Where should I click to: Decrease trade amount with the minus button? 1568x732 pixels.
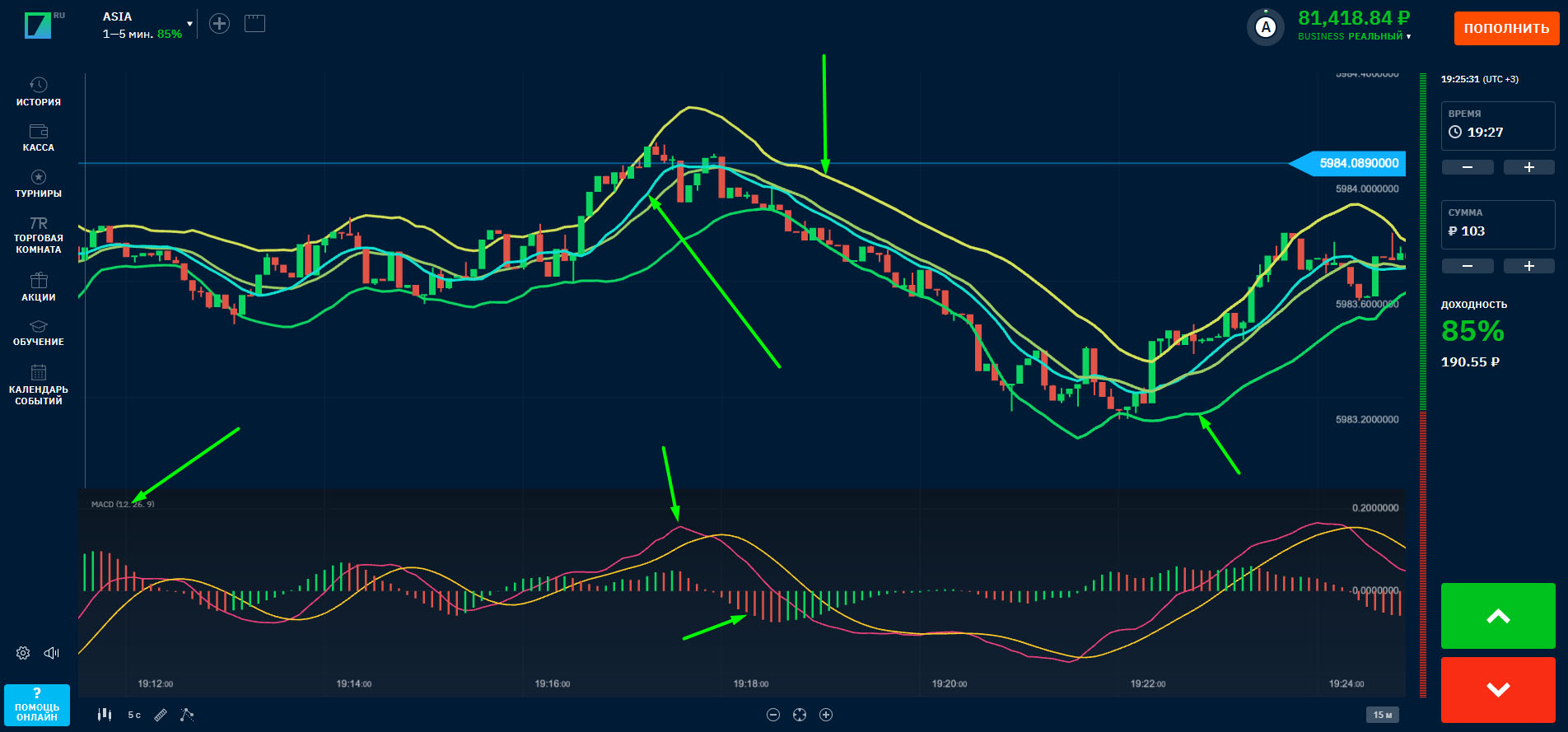click(1468, 266)
